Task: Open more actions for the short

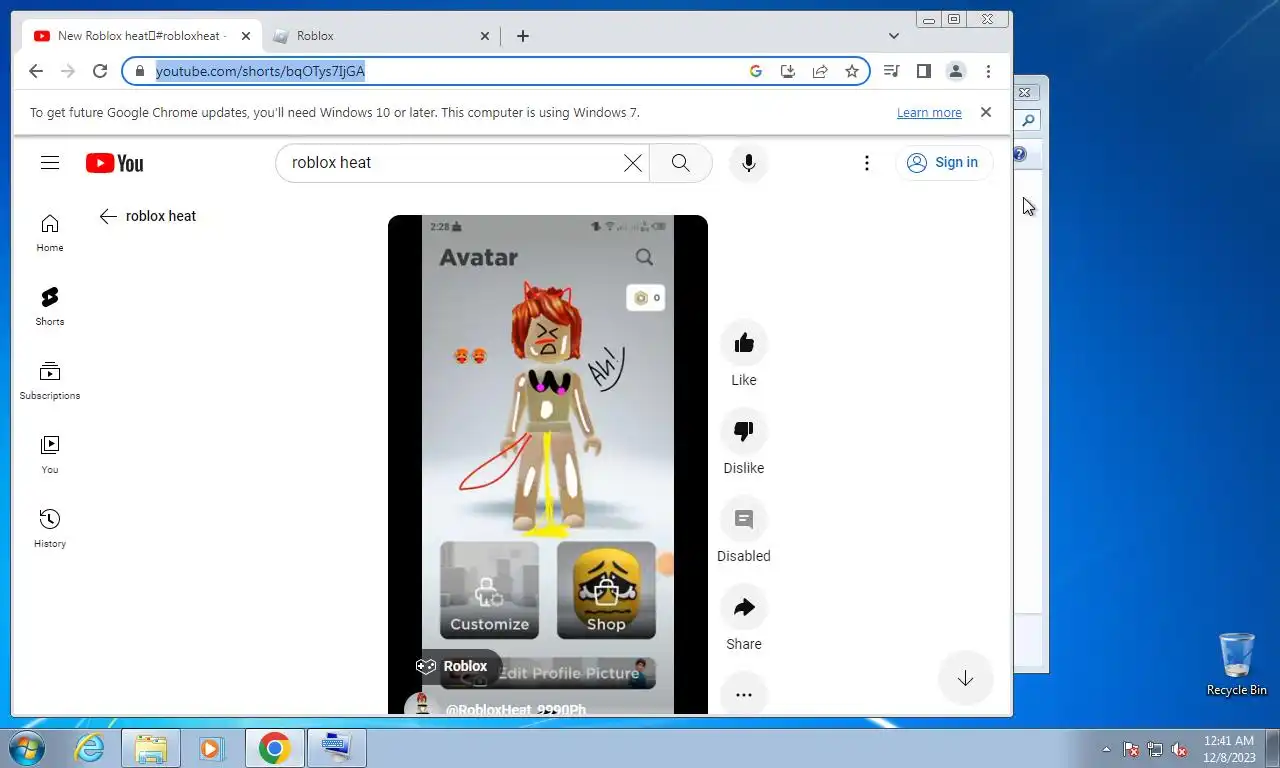Action: click(x=744, y=695)
